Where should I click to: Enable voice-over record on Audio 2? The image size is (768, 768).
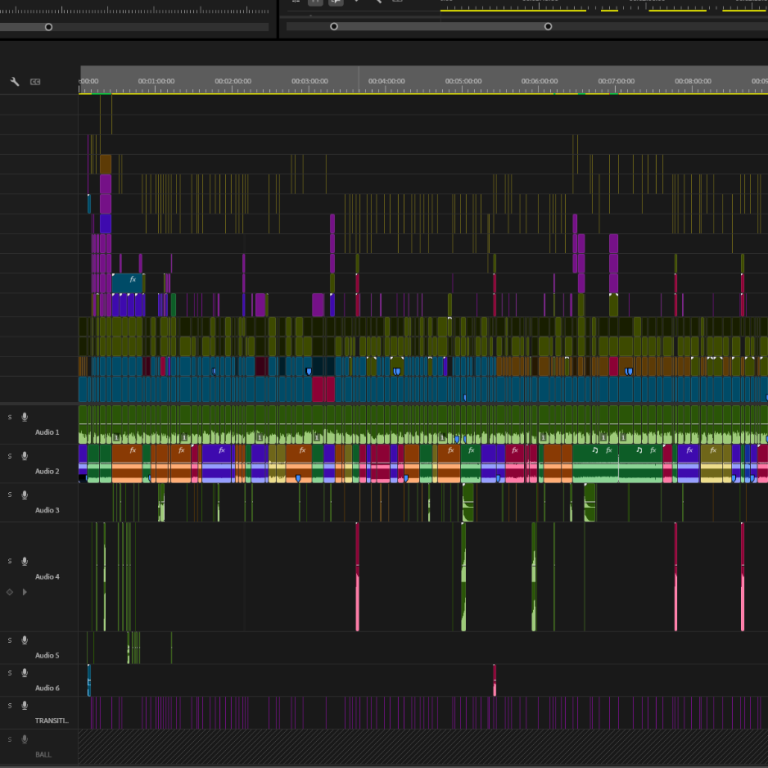[x=24, y=456]
